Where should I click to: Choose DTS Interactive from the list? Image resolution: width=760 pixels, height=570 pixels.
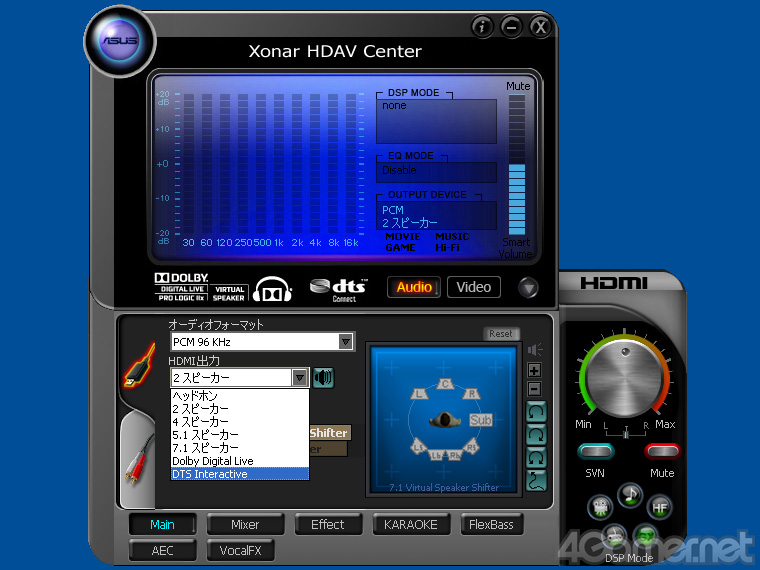pos(240,474)
